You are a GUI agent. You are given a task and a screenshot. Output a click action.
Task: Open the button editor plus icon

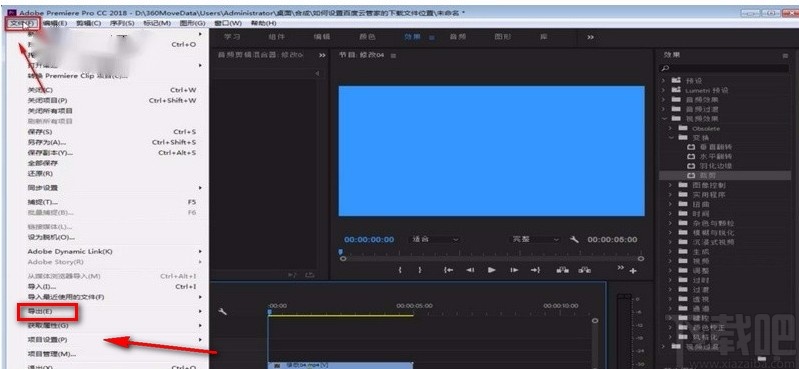tap(633, 271)
